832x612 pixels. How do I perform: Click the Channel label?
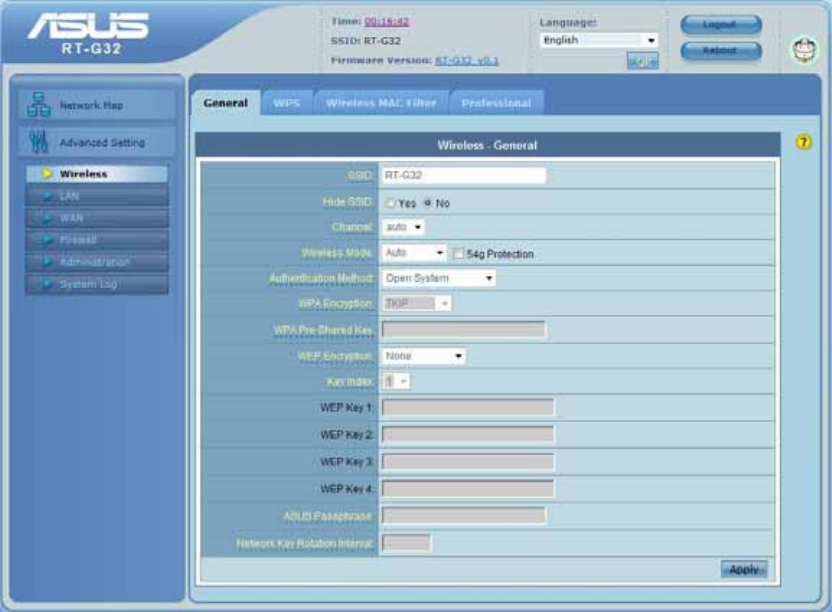coord(352,227)
